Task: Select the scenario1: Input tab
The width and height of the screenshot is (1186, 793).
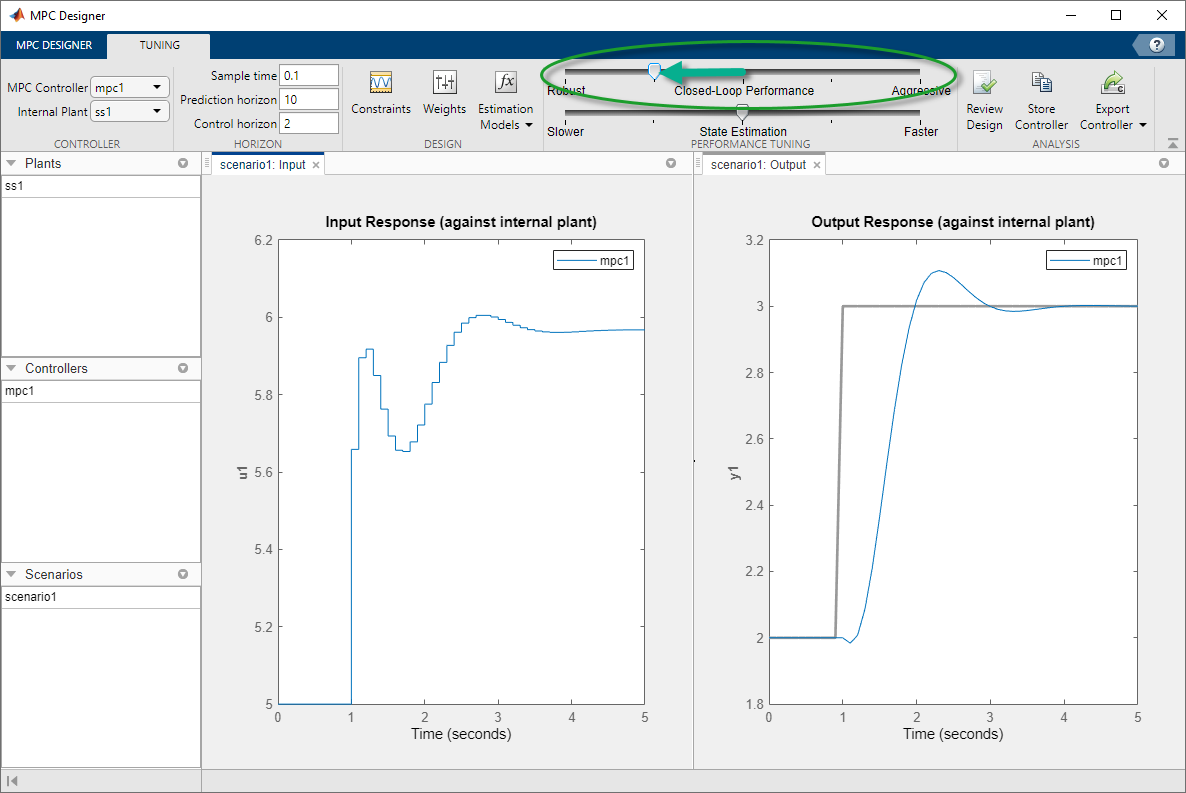Action: tap(262, 165)
